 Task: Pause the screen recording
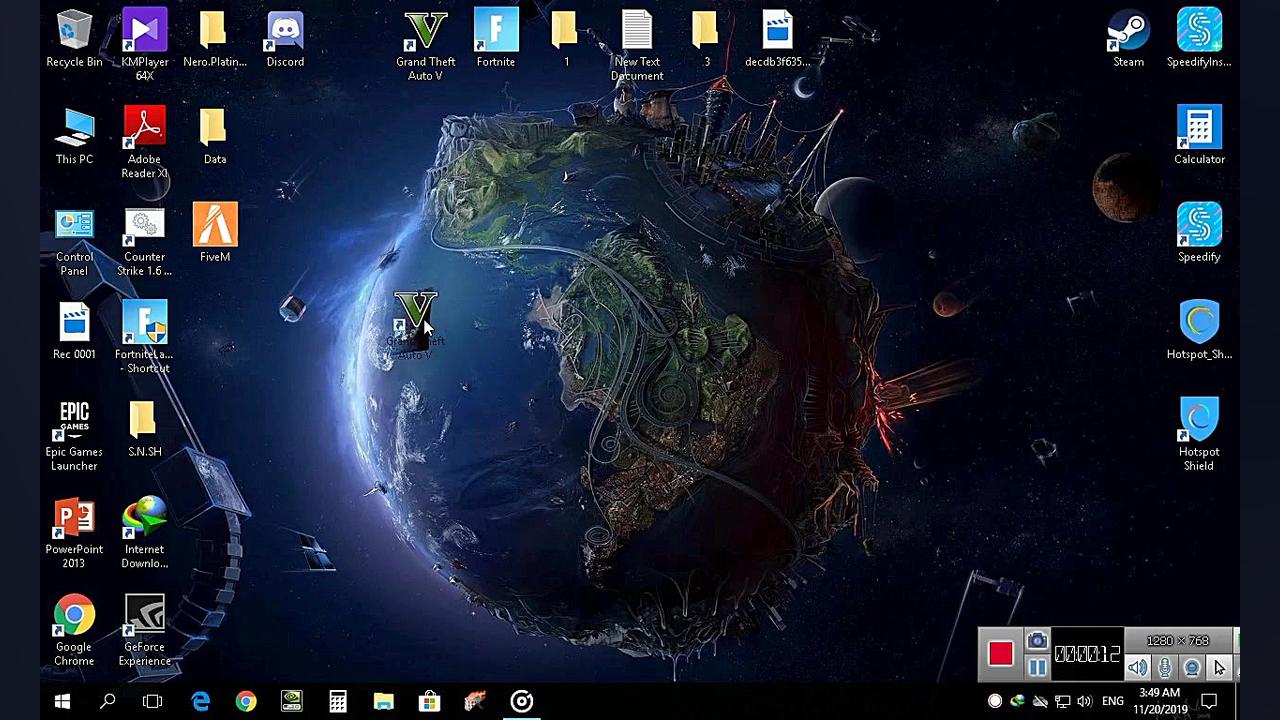[x=1037, y=667]
